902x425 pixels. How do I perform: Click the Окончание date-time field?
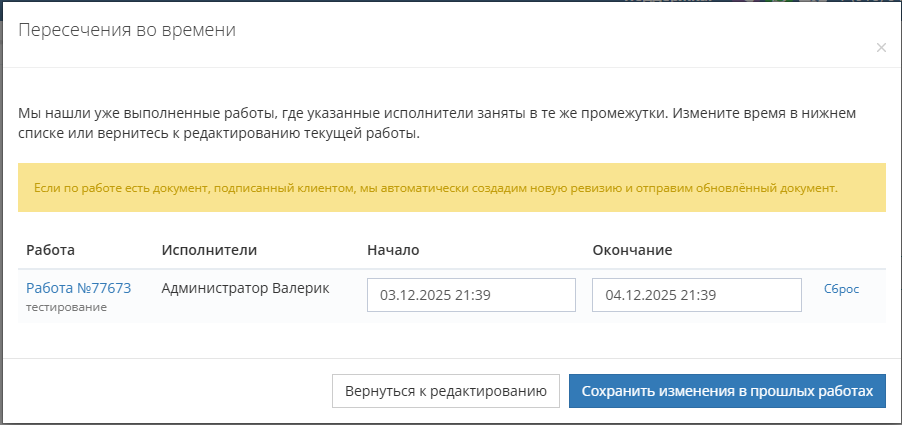click(696, 295)
